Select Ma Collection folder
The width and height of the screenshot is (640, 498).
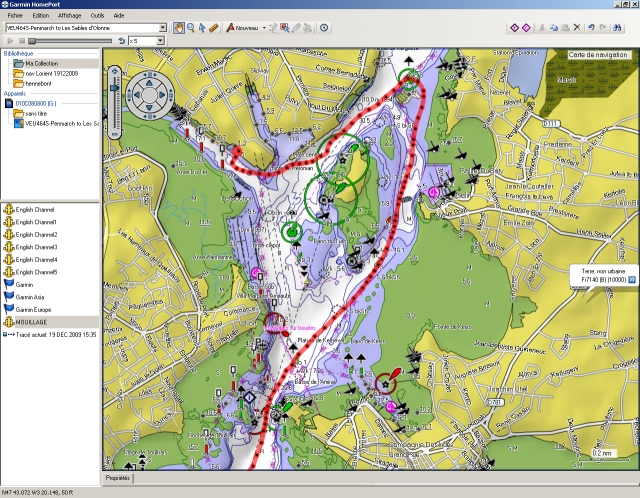[x=42, y=64]
